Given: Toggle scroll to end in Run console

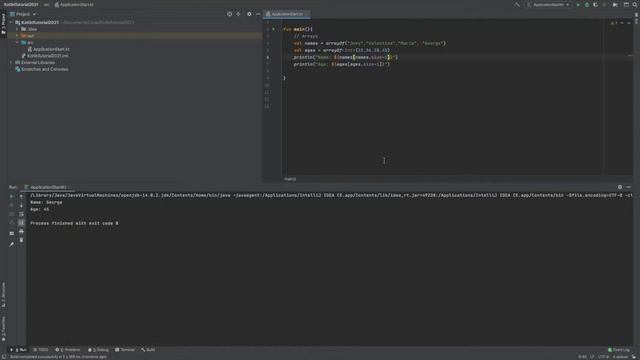Looking at the screenshot, I should (x=21, y=222).
